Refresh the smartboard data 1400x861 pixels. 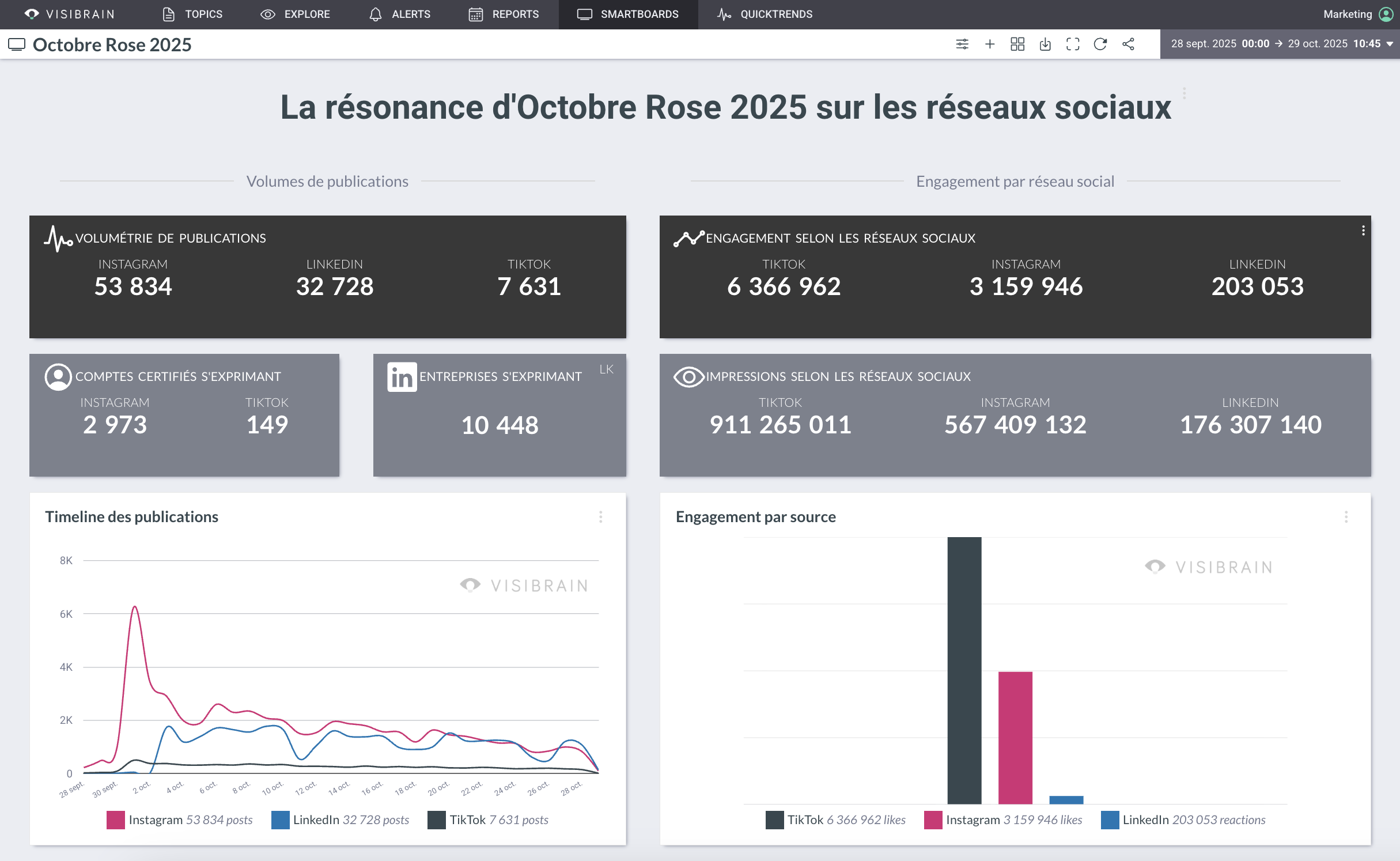(1100, 44)
